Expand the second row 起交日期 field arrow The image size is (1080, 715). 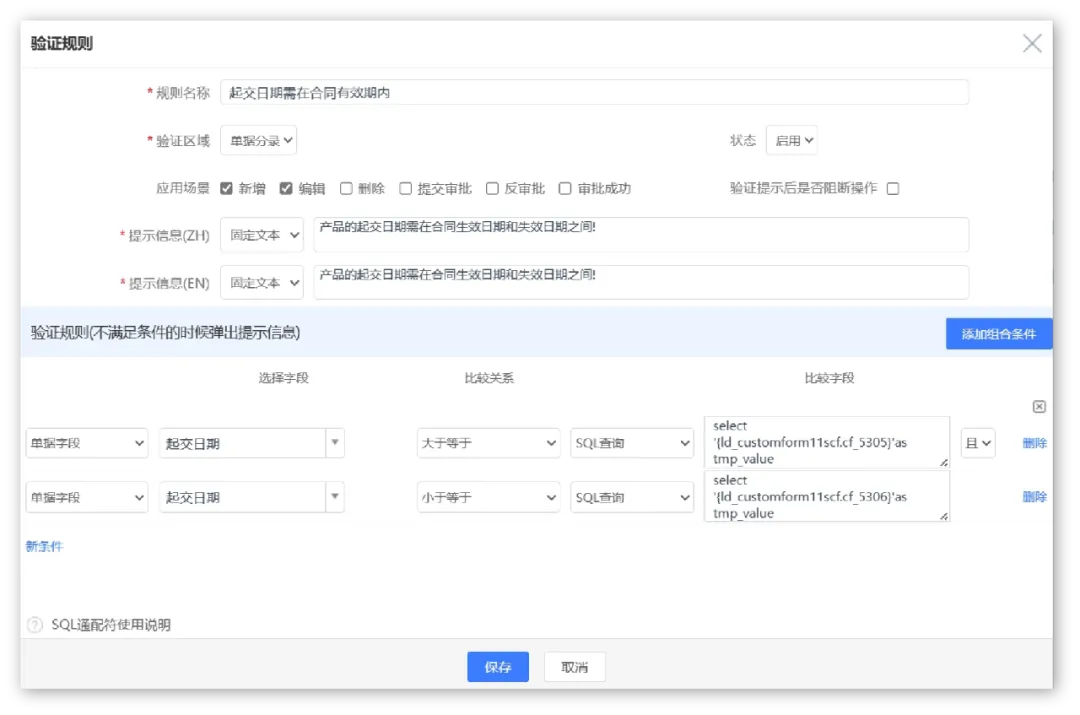tap(335, 497)
